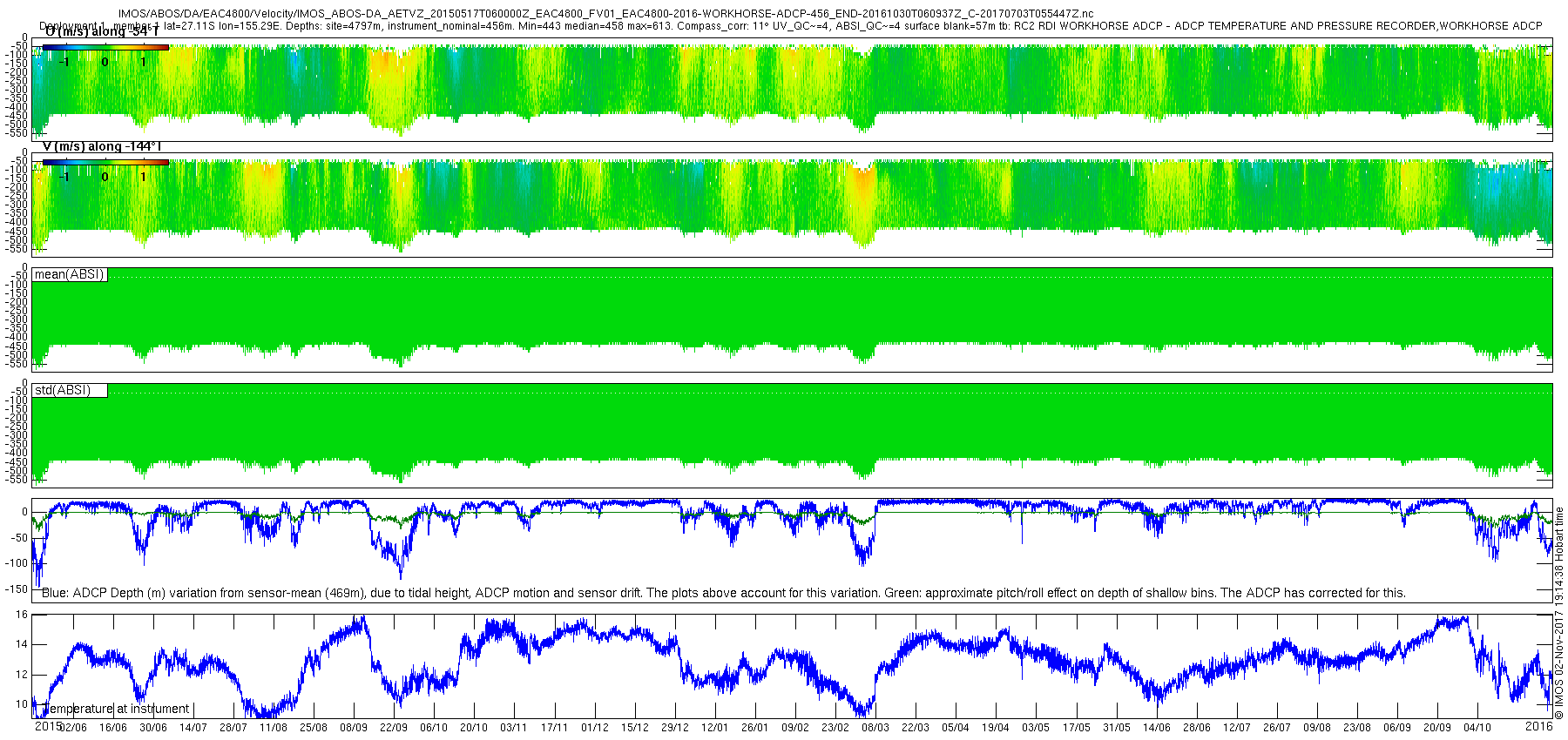The height and width of the screenshot is (740, 1568).
Task: Select the '08/03' date tick label
Action: pos(875,728)
